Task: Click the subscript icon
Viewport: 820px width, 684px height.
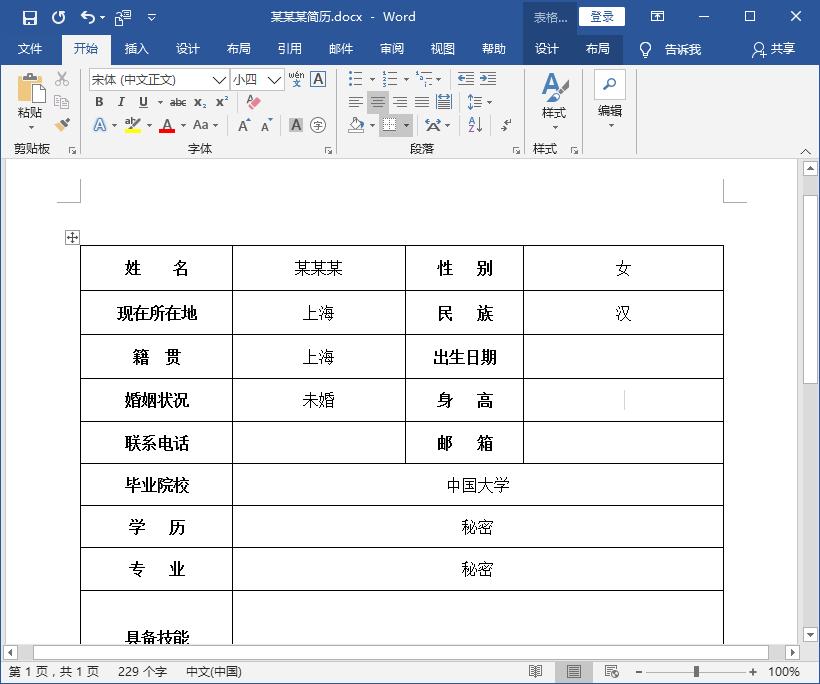Action: tap(198, 102)
